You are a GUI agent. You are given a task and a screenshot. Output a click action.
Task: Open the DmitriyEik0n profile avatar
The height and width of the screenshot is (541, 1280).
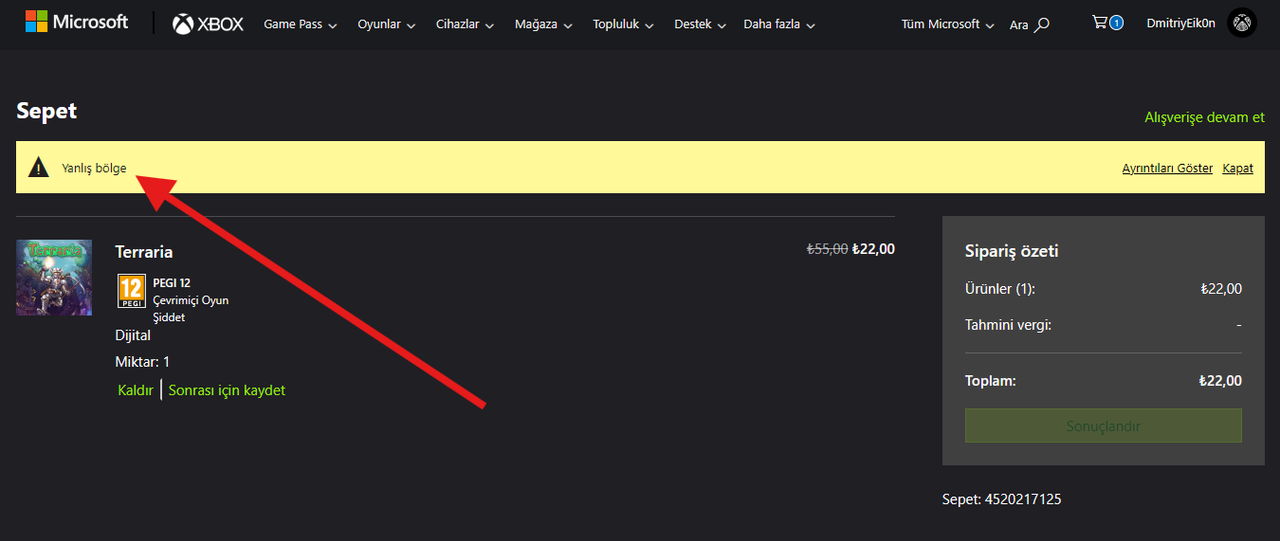point(1242,23)
